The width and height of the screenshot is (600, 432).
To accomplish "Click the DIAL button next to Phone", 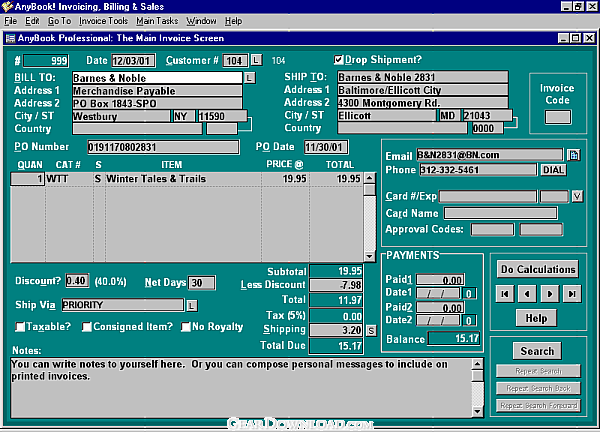I will (553, 170).
